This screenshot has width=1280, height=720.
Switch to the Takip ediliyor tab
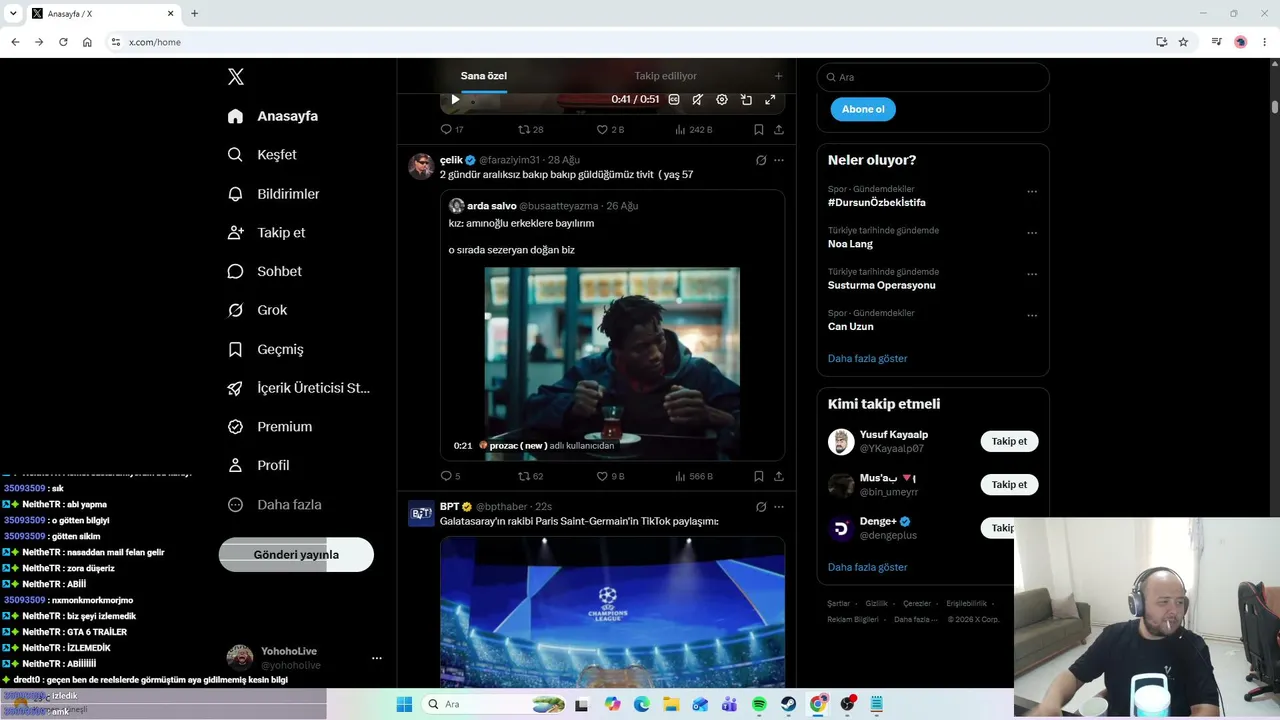665,76
